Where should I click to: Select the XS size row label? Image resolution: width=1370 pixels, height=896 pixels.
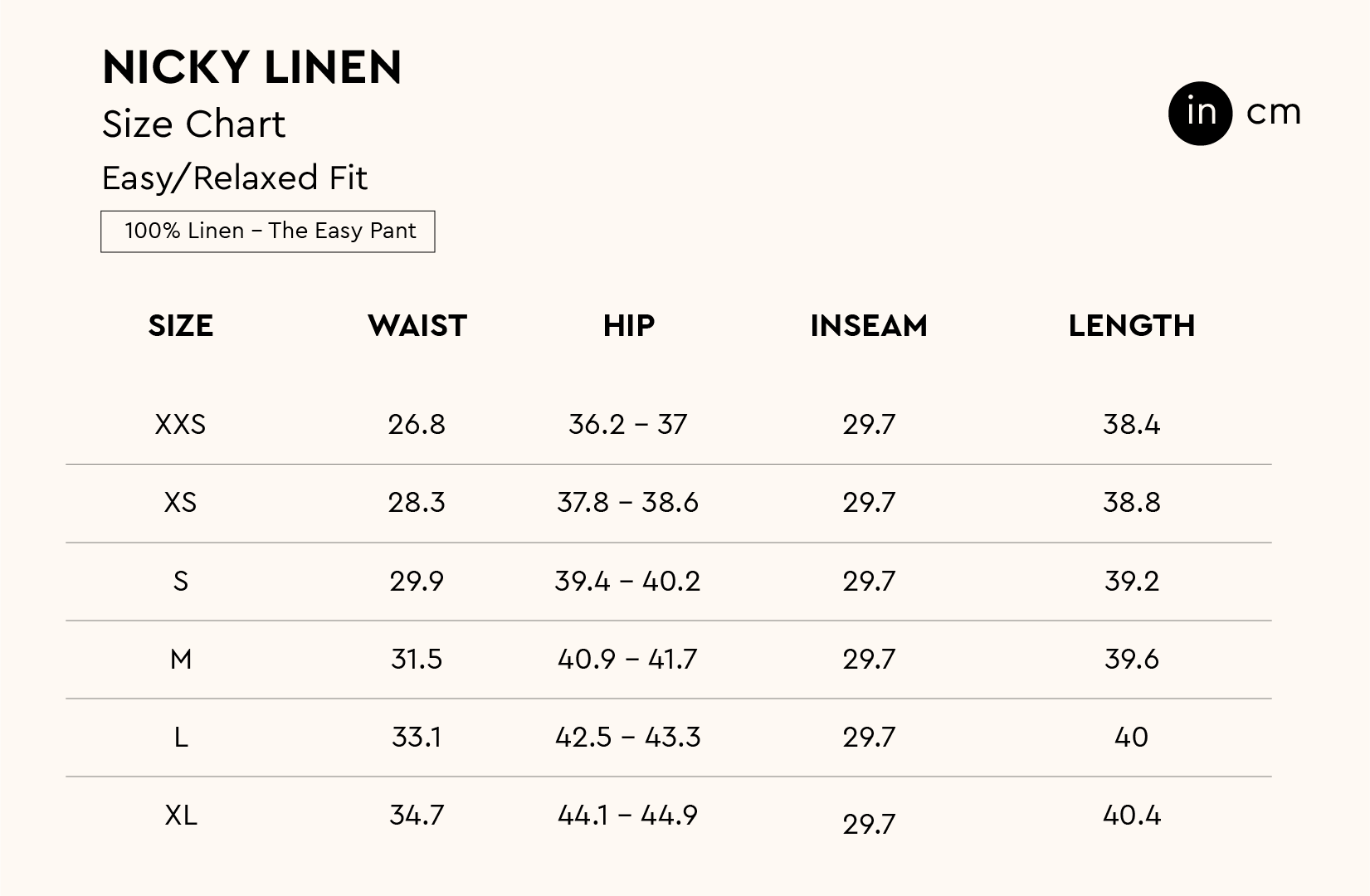tap(180, 503)
